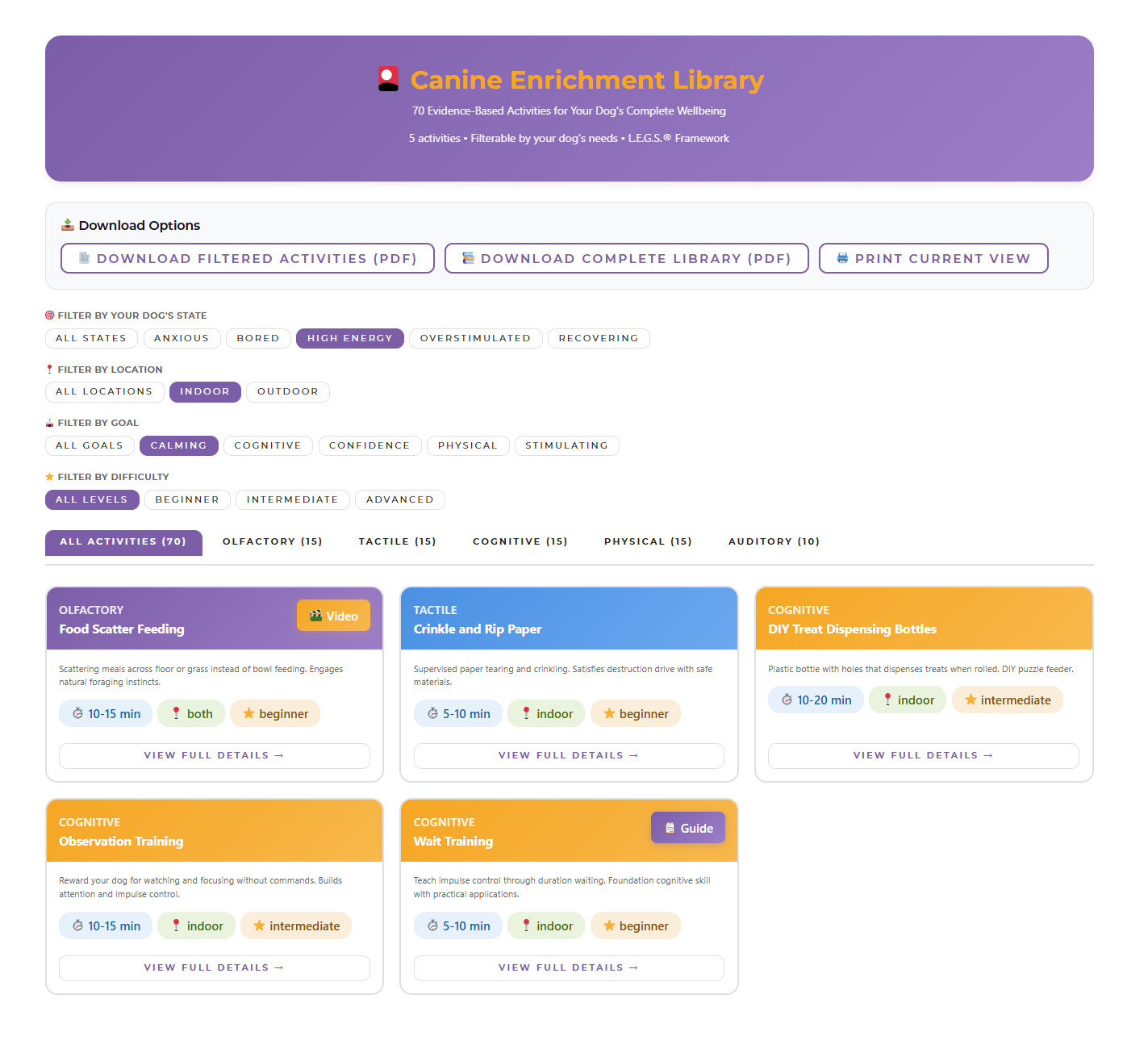
Task: Click the timer icon on Crinkle and Rip Paper
Action: (432, 713)
